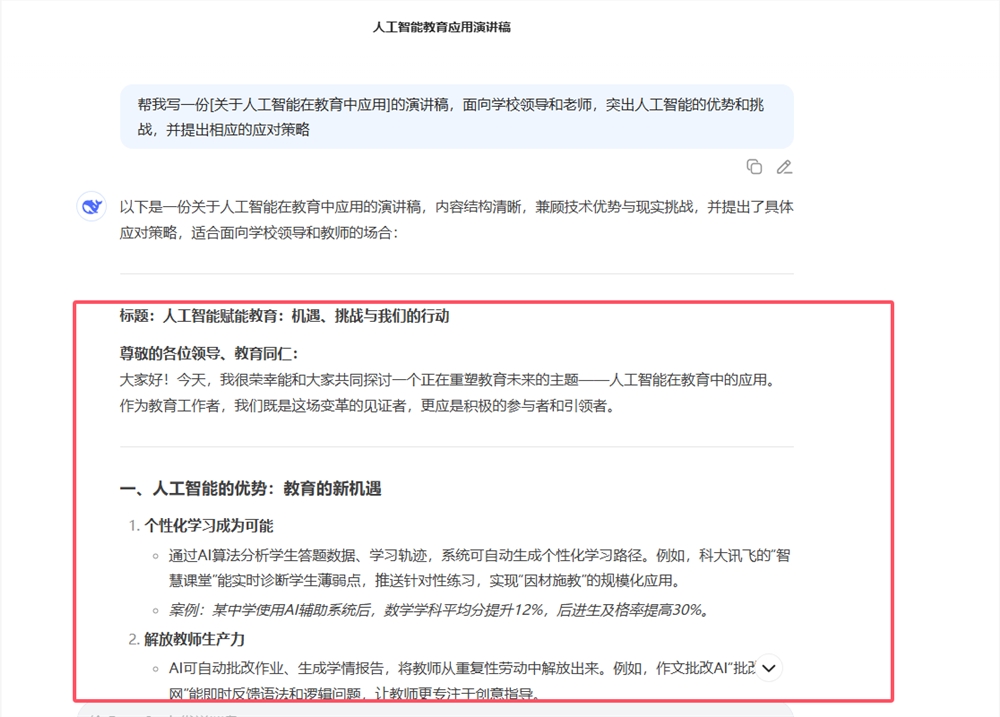Click the page title 人工智能教育应用演讲稿
Viewport: 1000px width, 717px height.
[x=441, y=26]
